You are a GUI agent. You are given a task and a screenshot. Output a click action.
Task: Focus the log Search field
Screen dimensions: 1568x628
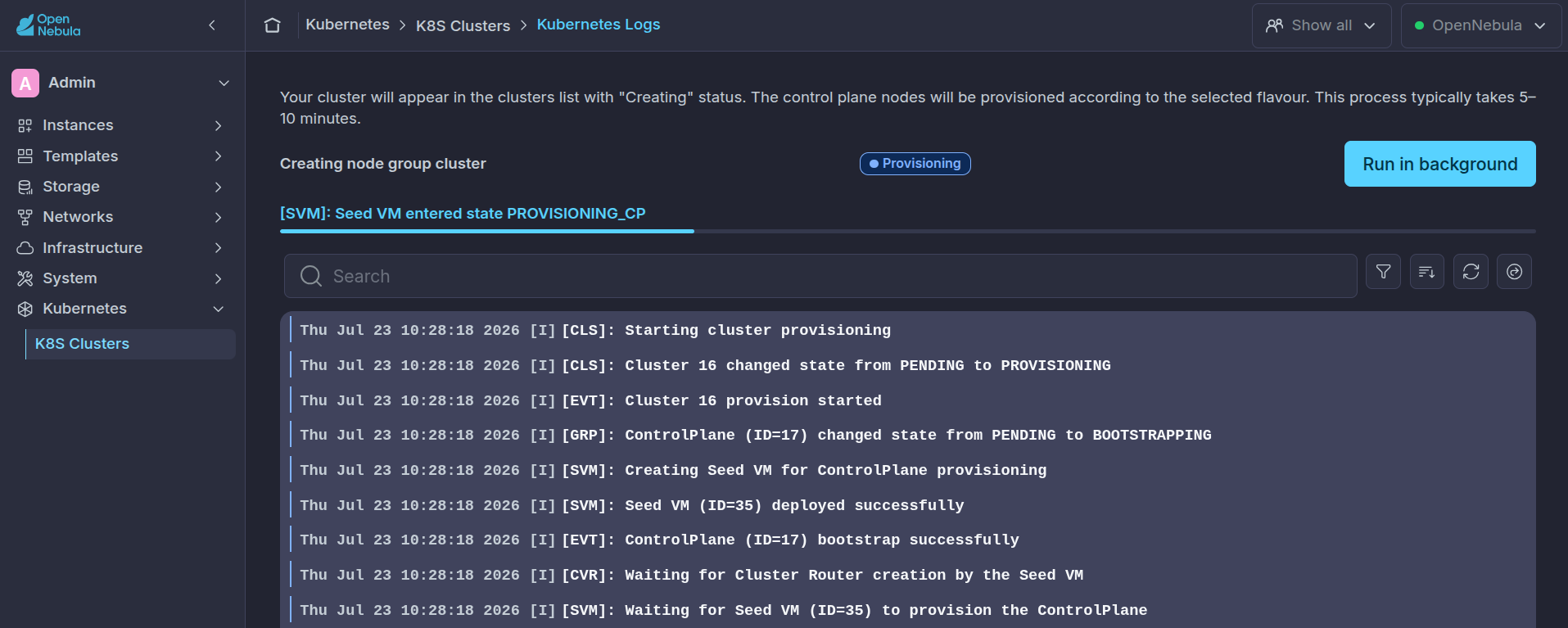pyautogui.click(x=820, y=276)
